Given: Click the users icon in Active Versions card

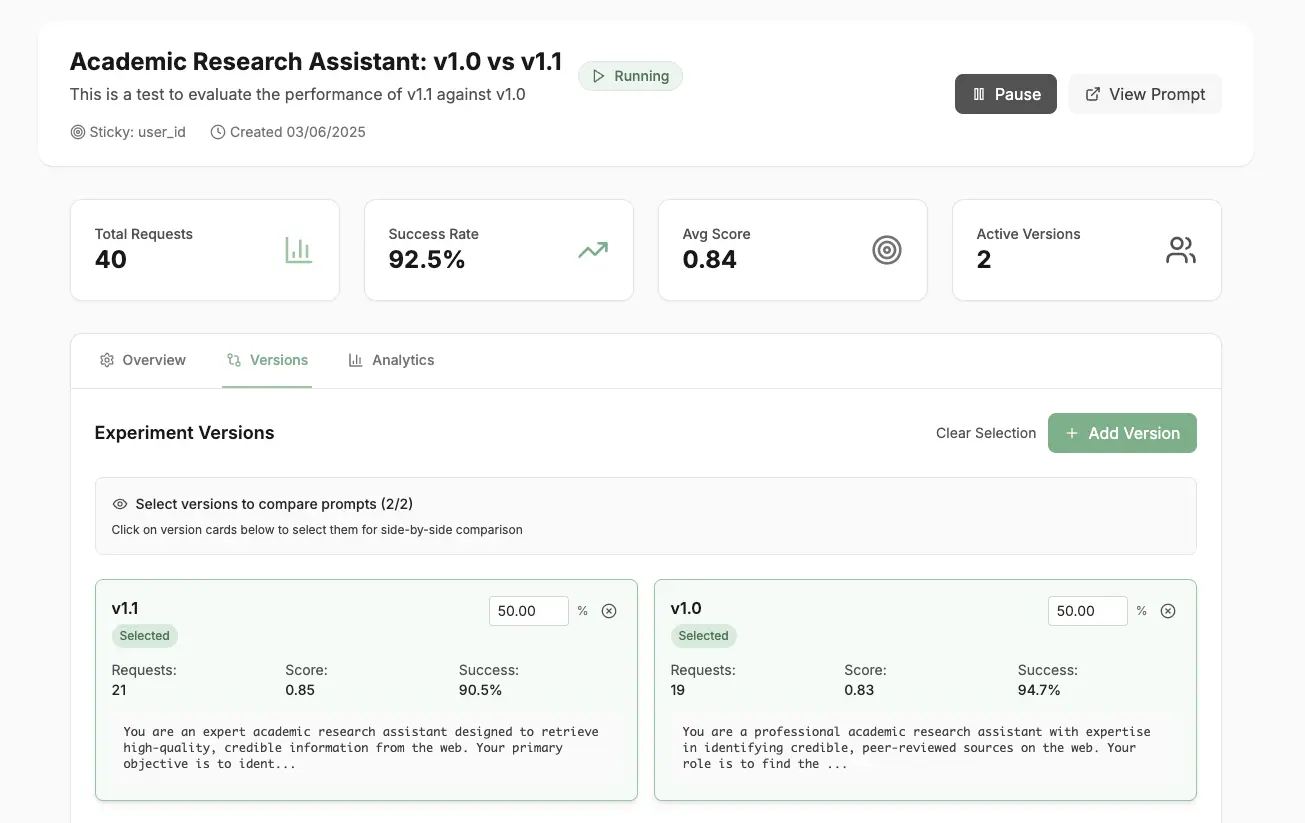Looking at the screenshot, I should 1181,250.
